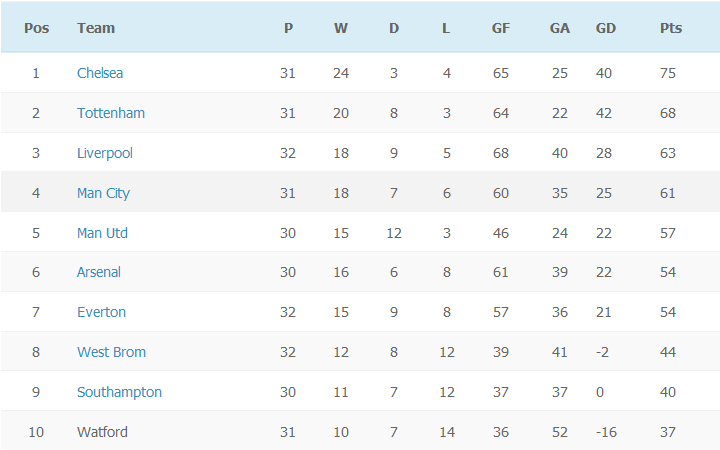
Task: Click Watford in the table
Action: click(102, 432)
